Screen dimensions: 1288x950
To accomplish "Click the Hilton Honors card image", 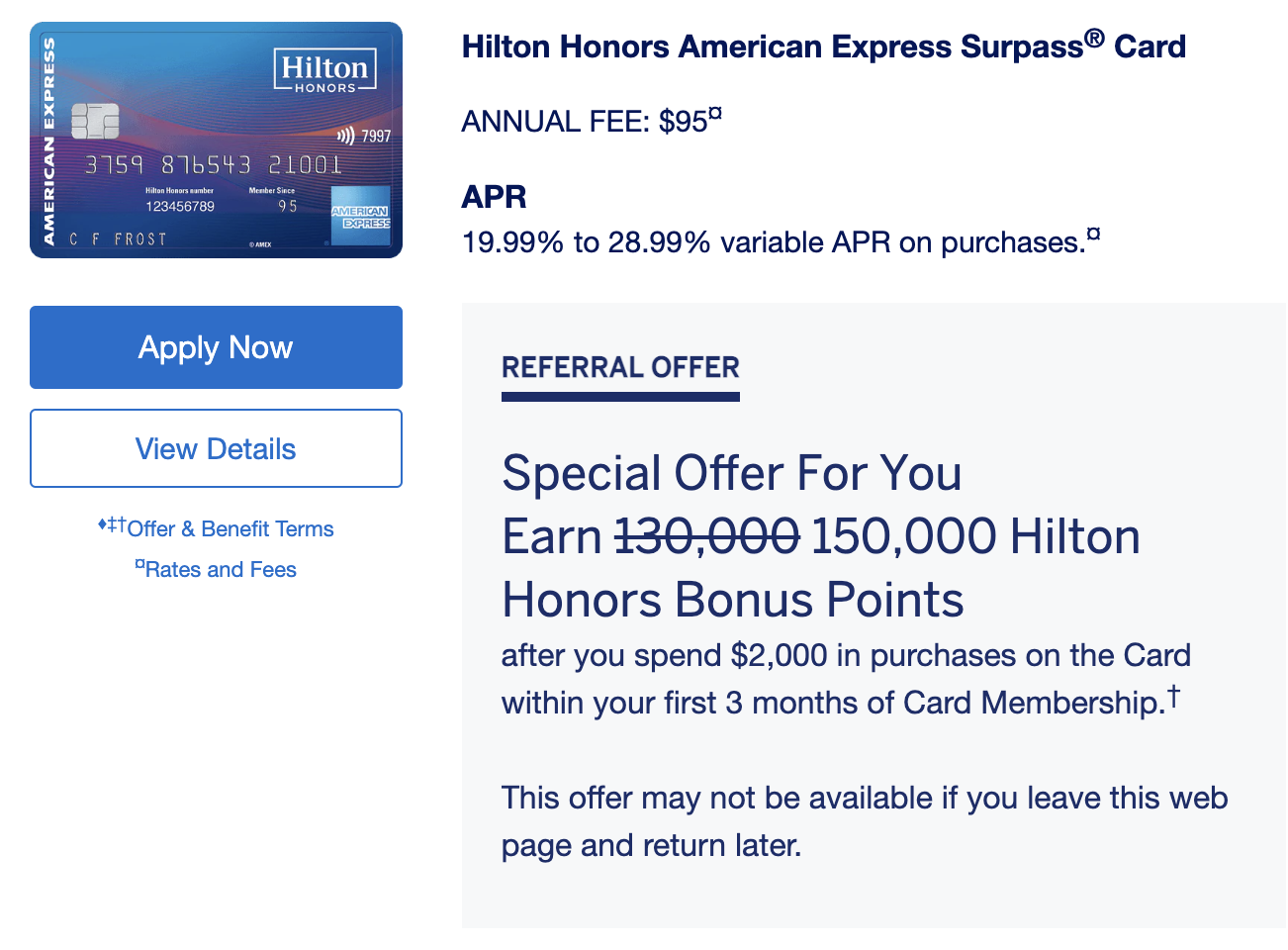I will 216,140.
